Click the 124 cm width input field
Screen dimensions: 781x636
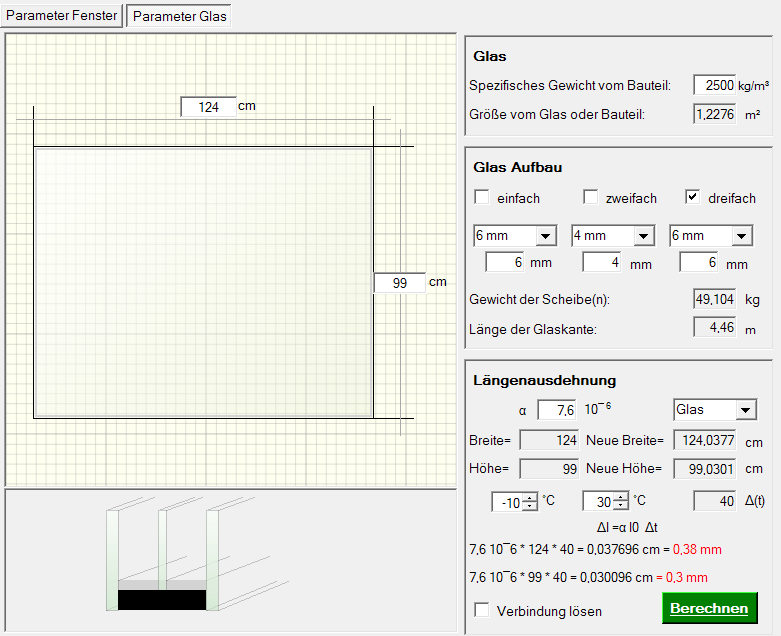pos(208,107)
